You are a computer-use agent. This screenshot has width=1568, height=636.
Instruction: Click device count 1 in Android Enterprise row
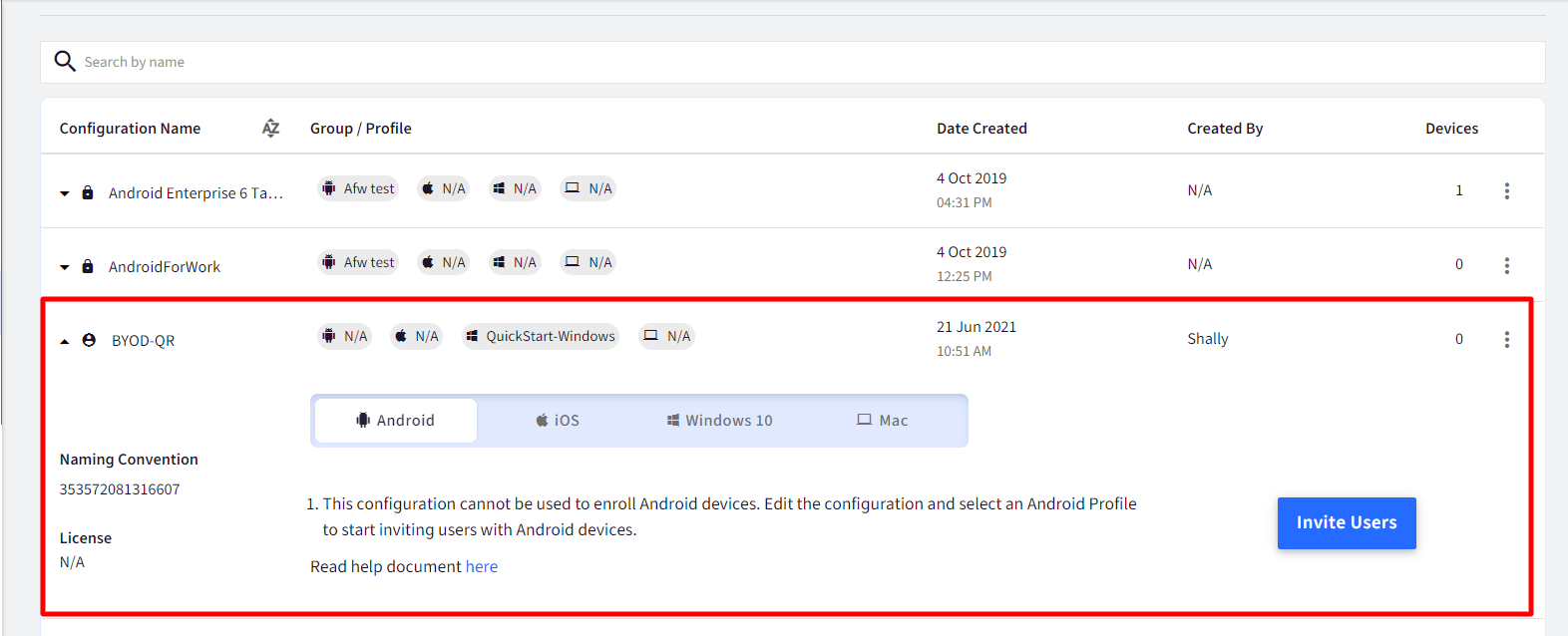click(x=1459, y=190)
